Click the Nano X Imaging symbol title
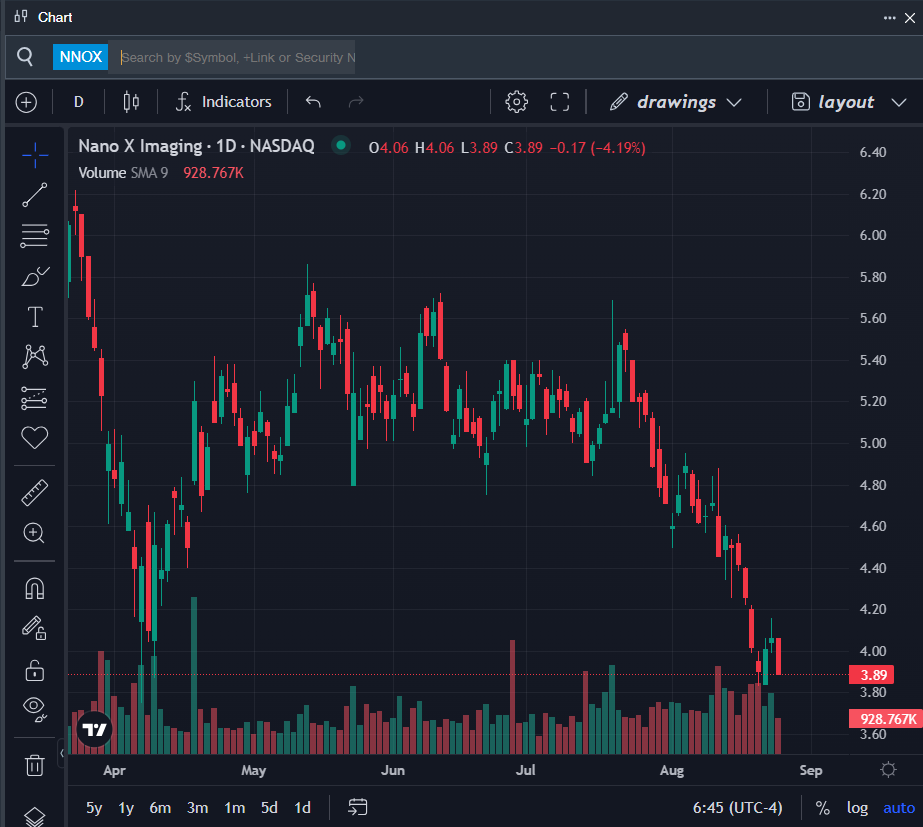 (x=196, y=146)
